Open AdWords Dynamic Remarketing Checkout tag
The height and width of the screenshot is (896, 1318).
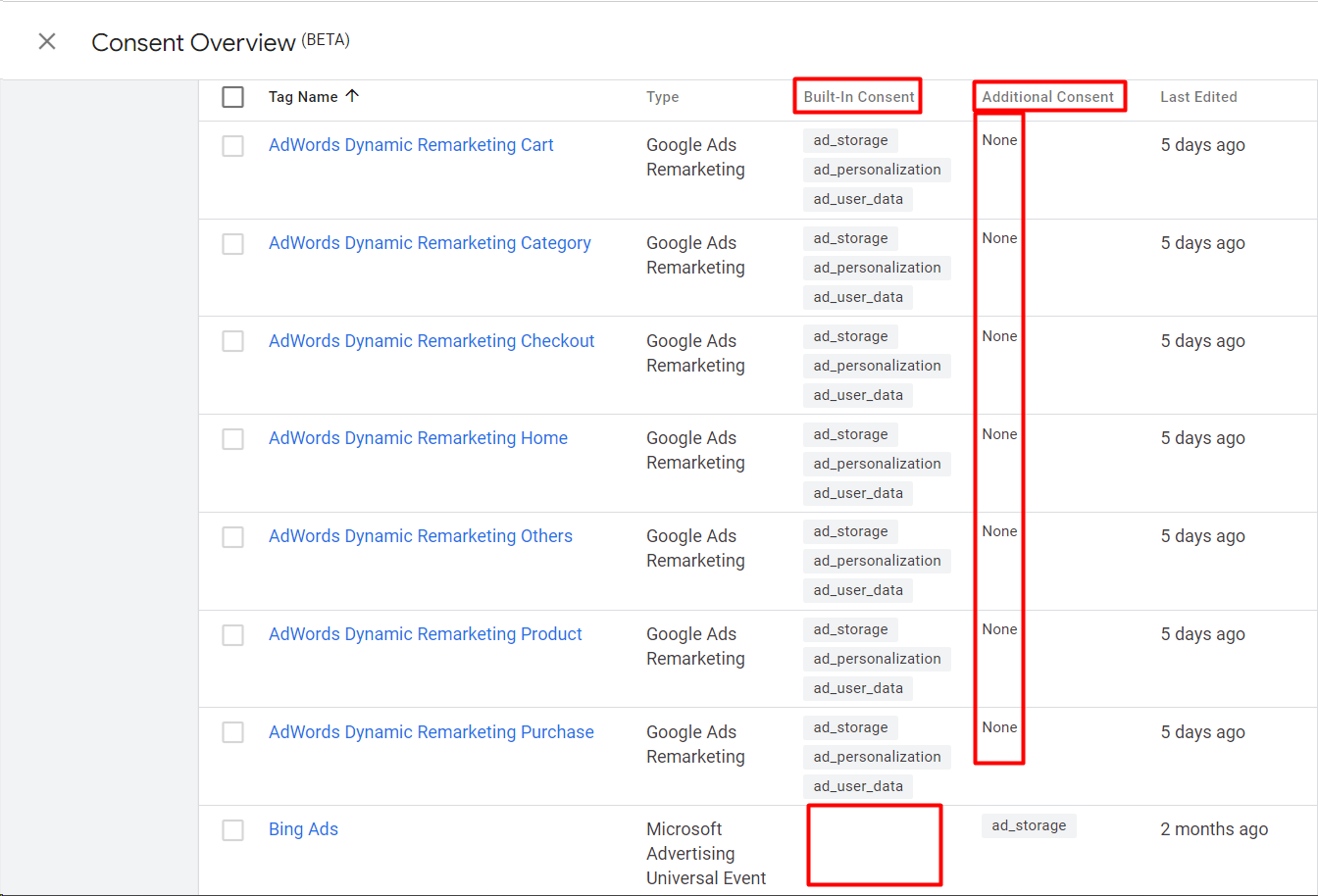[x=431, y=341]
